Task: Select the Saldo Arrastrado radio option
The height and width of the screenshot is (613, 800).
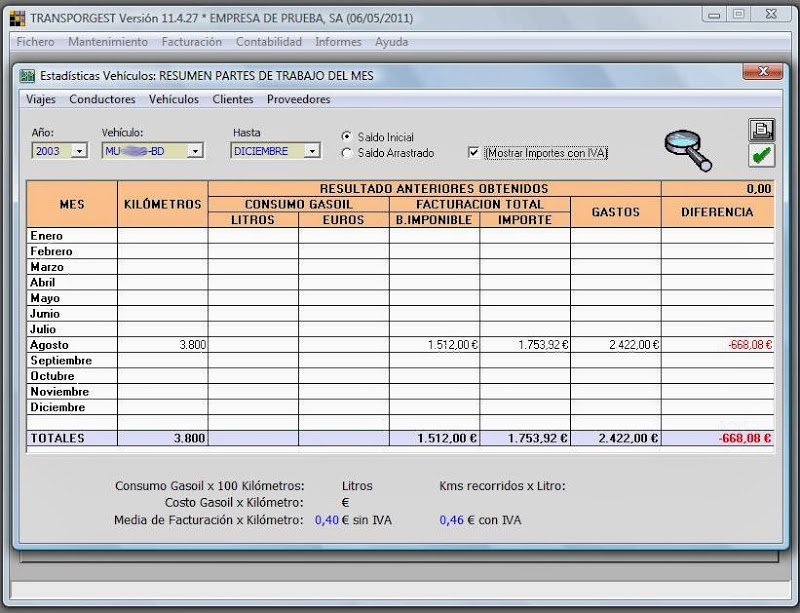Action: coord(347,153)
